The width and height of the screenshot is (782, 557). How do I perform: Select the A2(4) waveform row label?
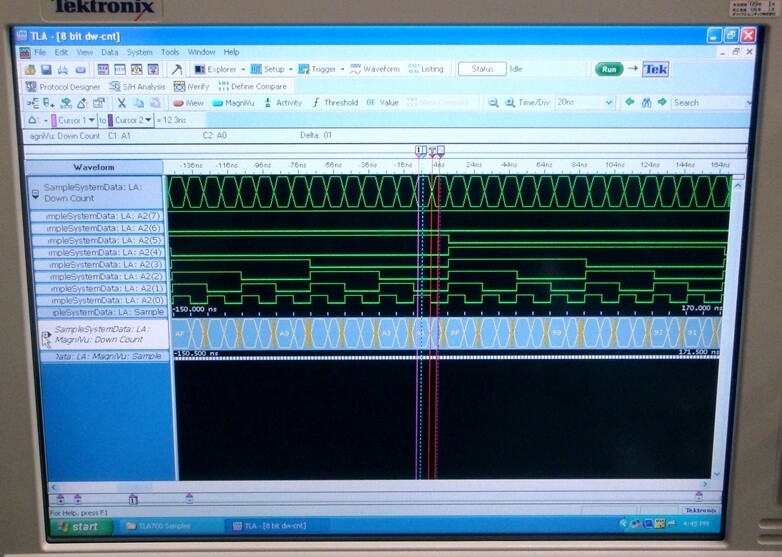98,252
